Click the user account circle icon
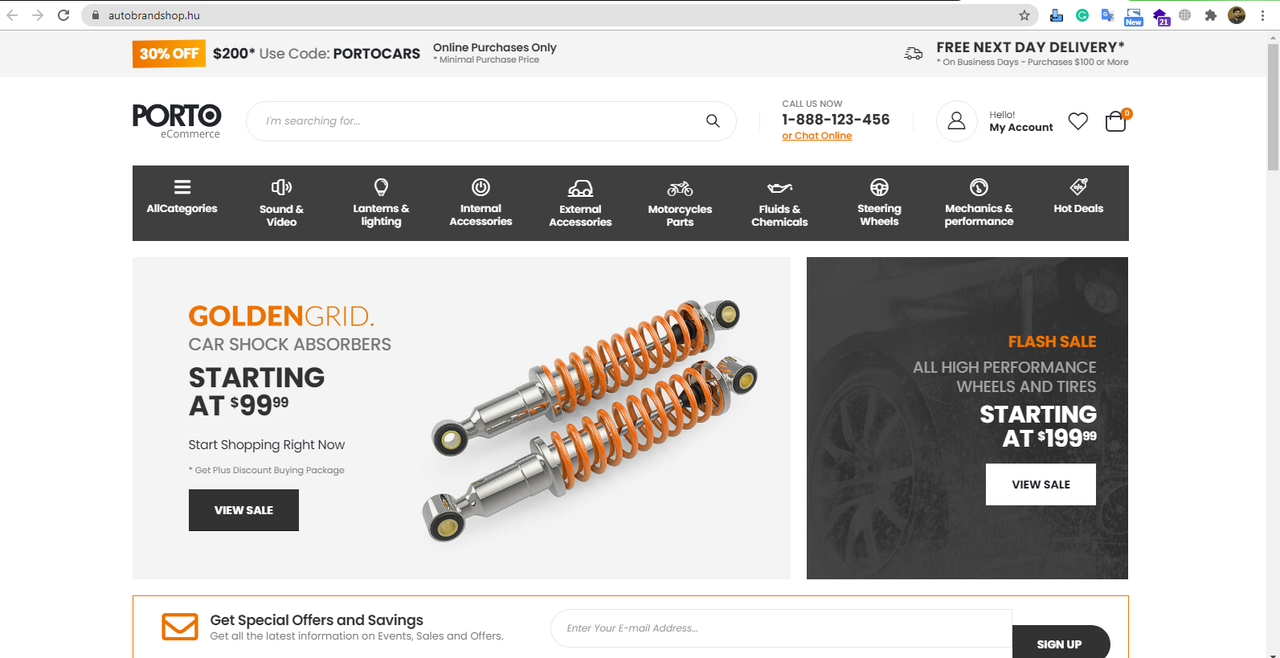The width and height of the screenshot is (1280, 658). [956, 121]
